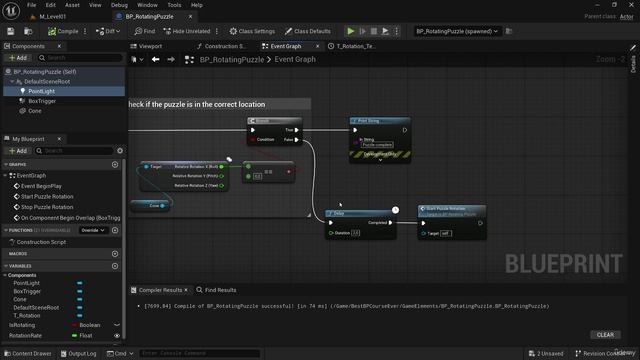Click the RotationRate Float type pill
Screen dimensions: 640x360
pyautogui.click(x=82, y=336)
